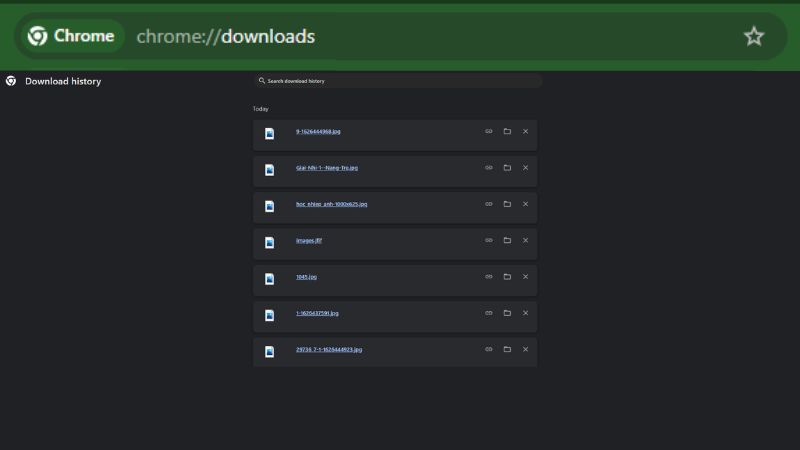Copy download link for the 29736 file
The image size is (800, 450).
pos(489,349)
